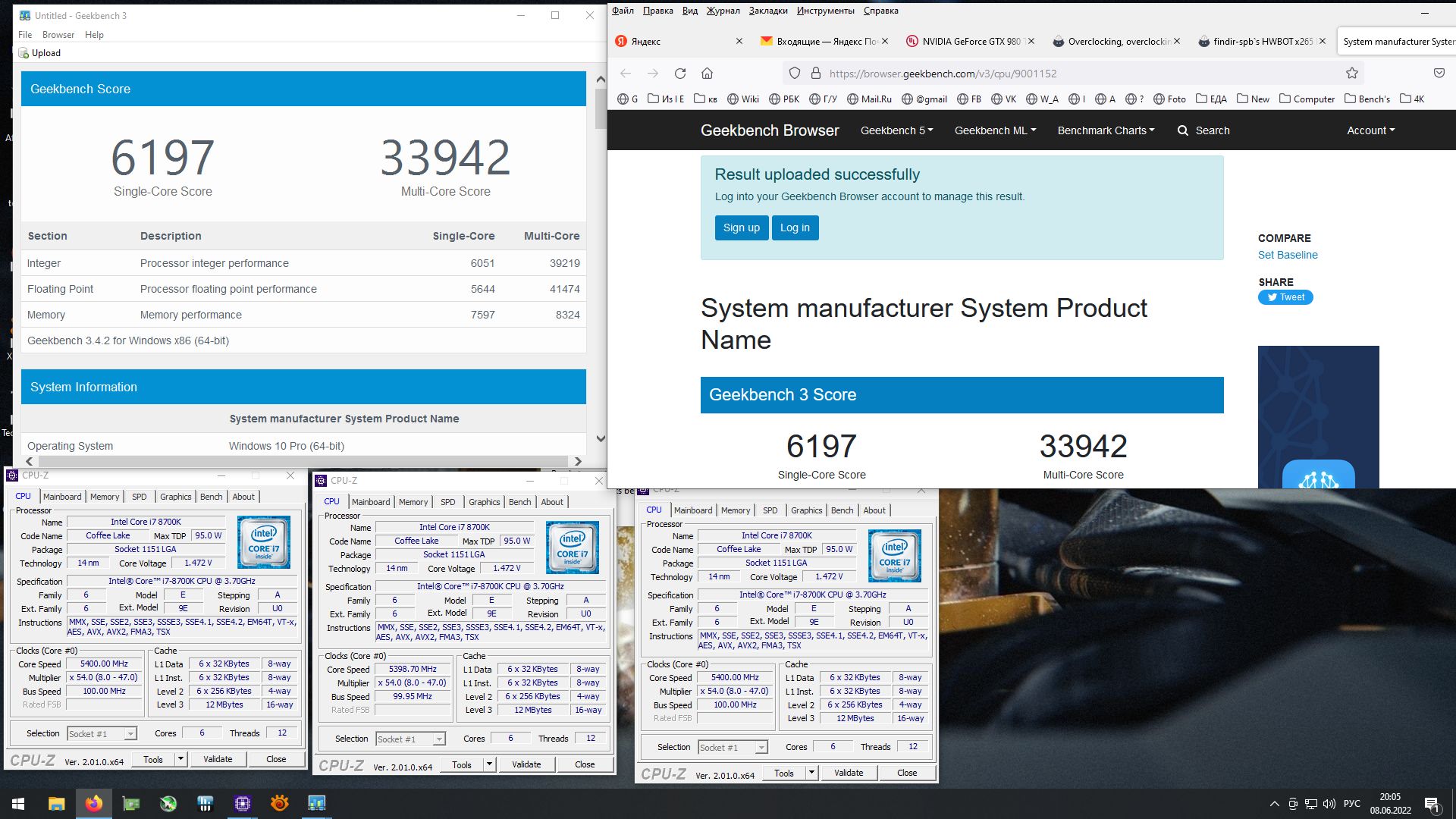Screen dimensions: 1456x819
Task: Go forward in Firefox browser
Action: click(653, 74)
